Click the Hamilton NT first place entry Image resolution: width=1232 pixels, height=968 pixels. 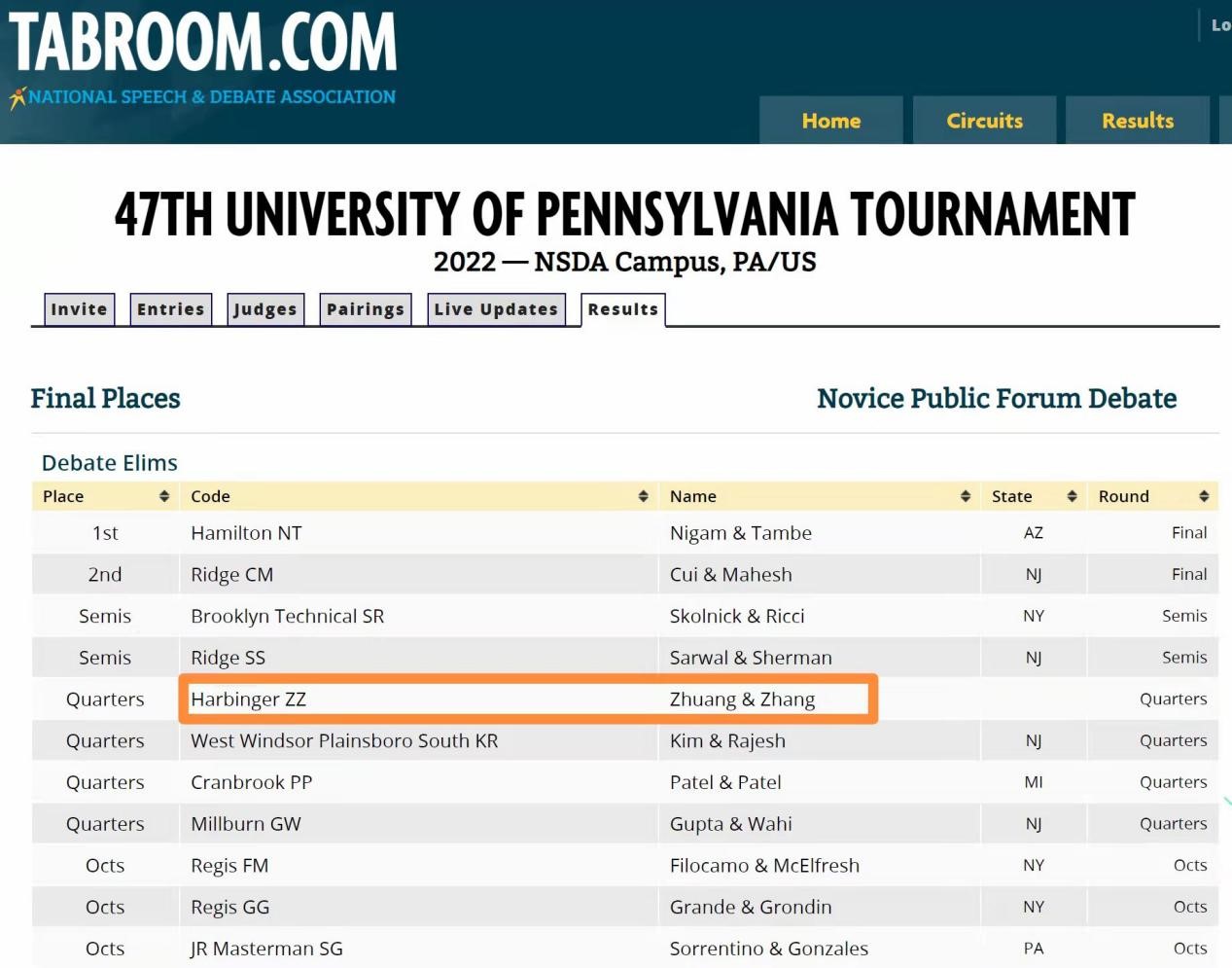(x=246, y=533)
